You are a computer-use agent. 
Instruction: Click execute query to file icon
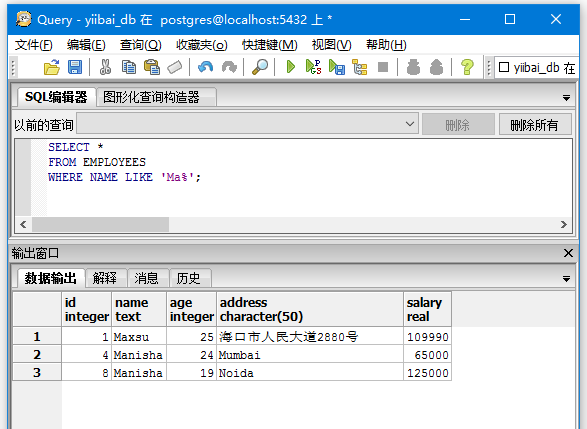[337, 67]
